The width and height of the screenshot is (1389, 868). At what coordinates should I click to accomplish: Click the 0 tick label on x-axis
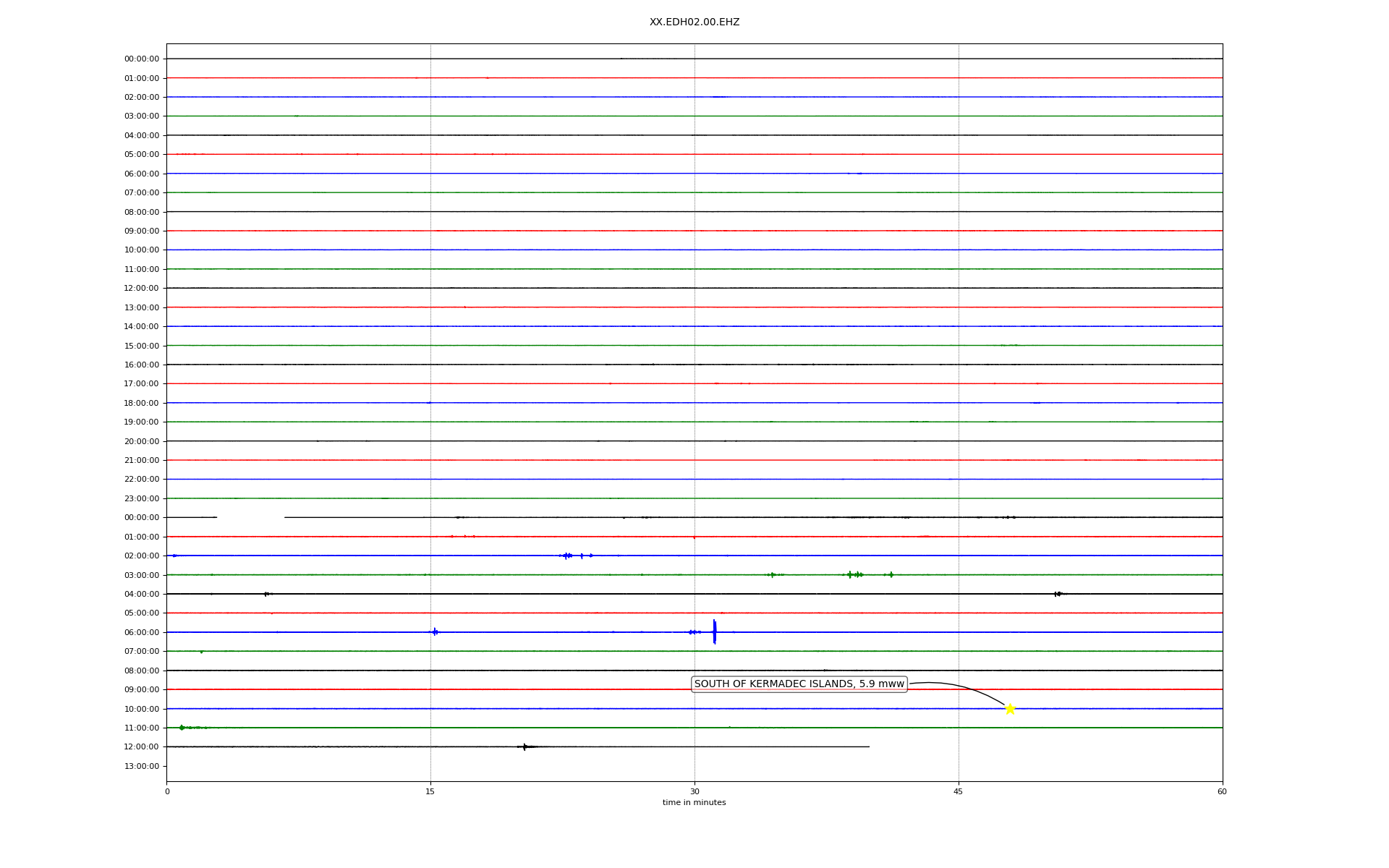point(167,792)
